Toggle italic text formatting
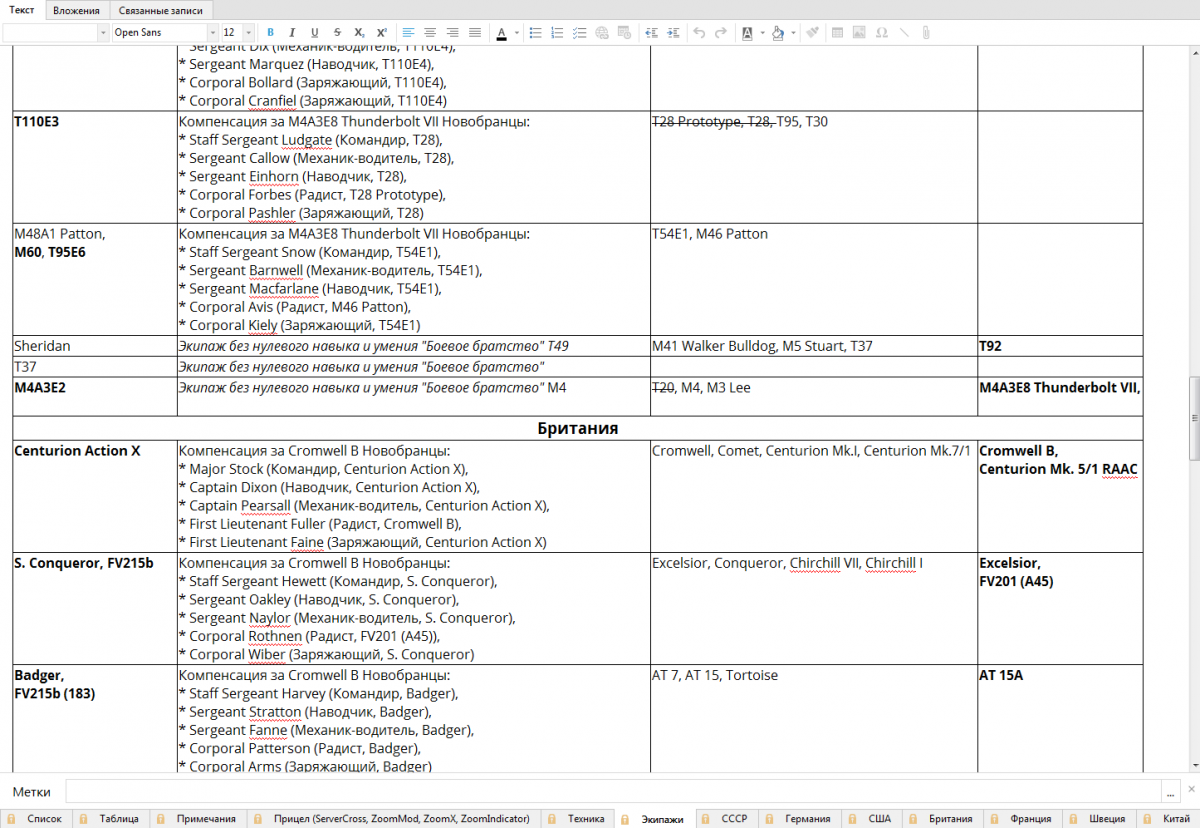The height and width of the screenshot is (828, 1200). [292, 33]
